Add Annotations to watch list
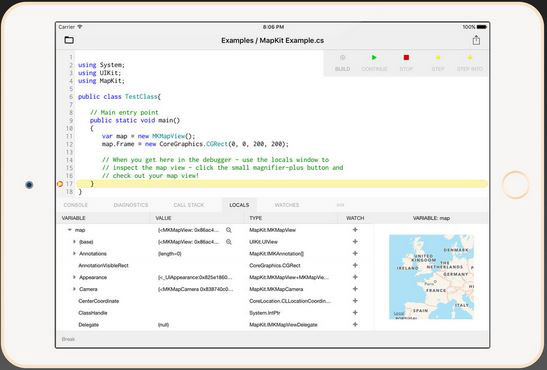 [355, 254]
